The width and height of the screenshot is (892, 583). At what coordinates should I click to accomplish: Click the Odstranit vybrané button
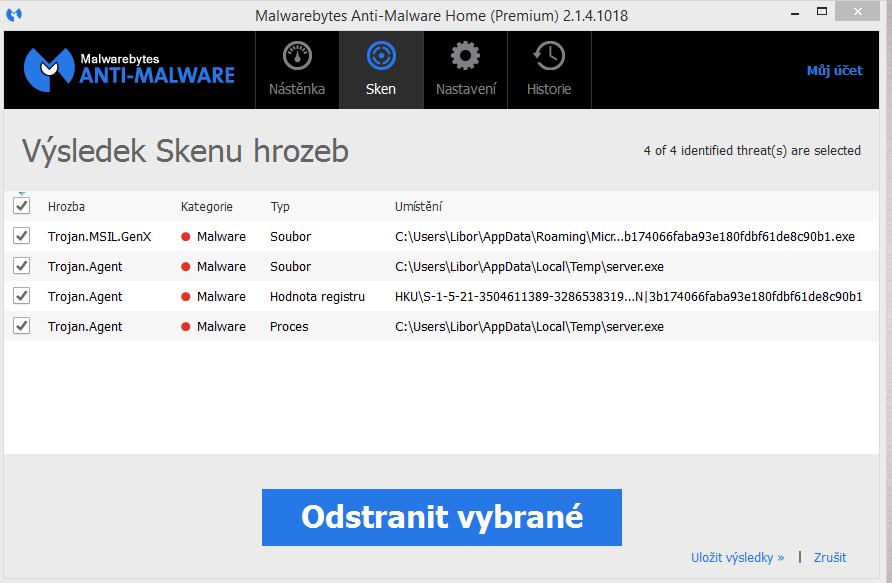(x=441, y=517)
